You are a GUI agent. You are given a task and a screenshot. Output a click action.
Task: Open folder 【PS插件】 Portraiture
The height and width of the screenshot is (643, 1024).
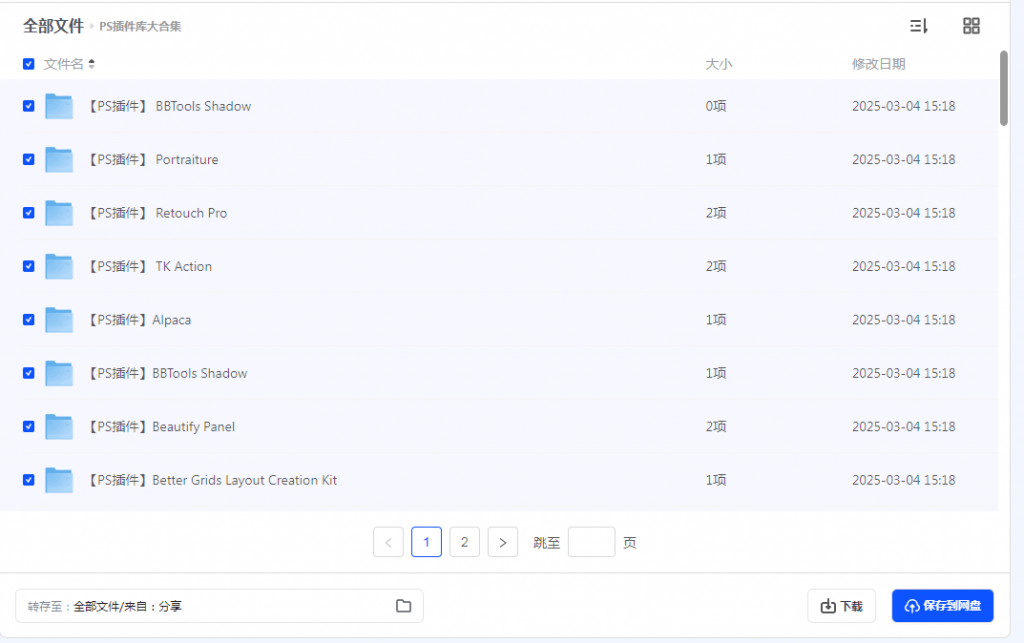pyautogui.click(x=152, y=159)
